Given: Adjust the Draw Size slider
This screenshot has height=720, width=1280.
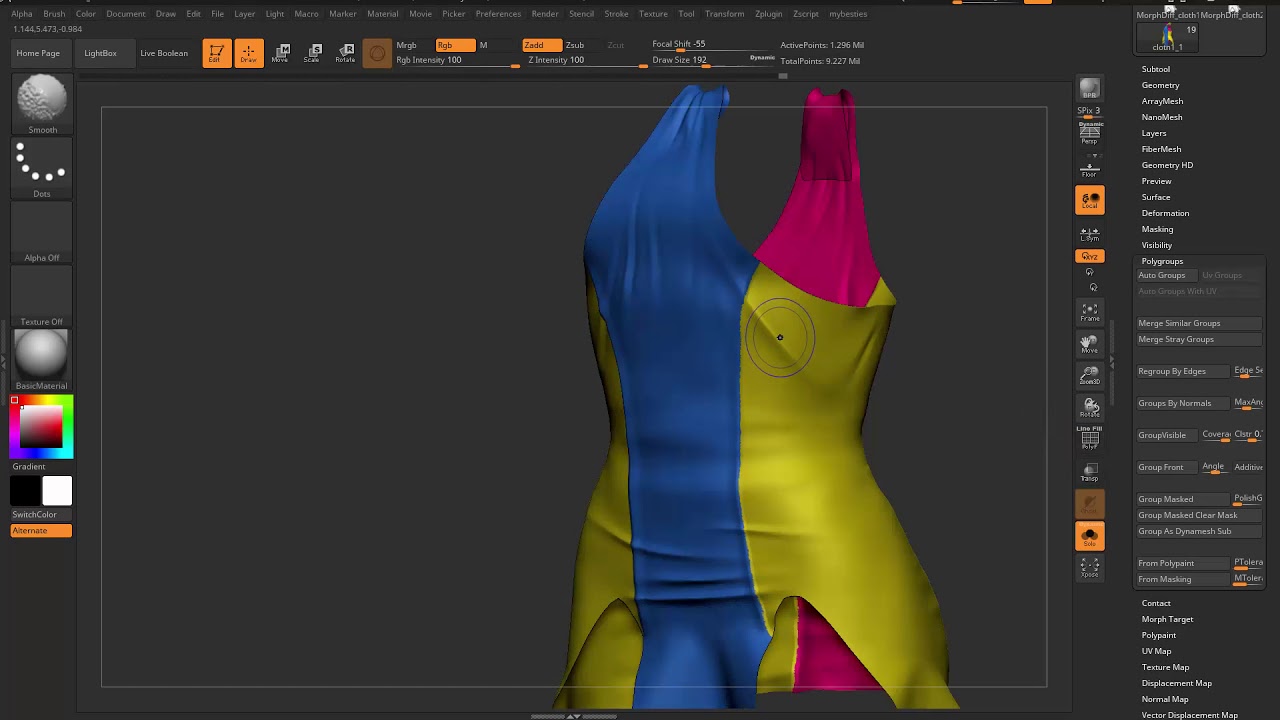Looking at the screenshot, I should pos(713,61).
